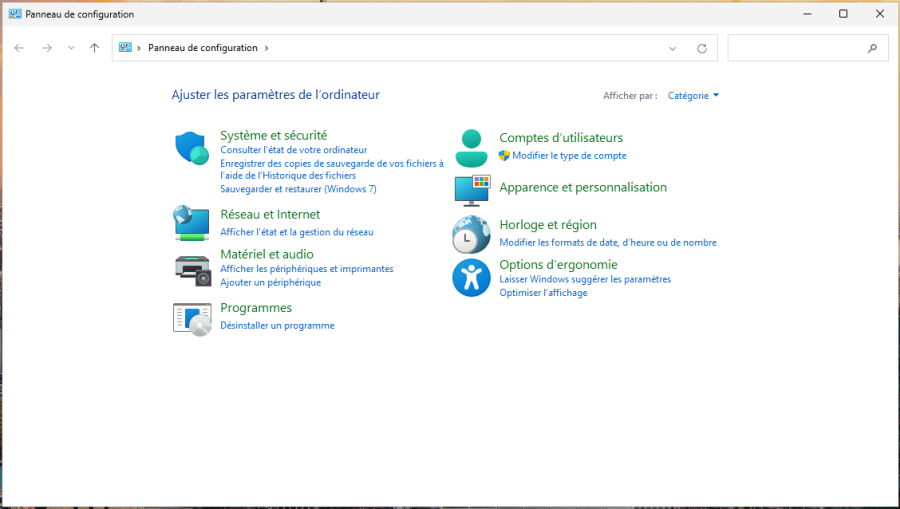
Task: Click the Réseau et Internet globe icon
Action: pos(191,222)
